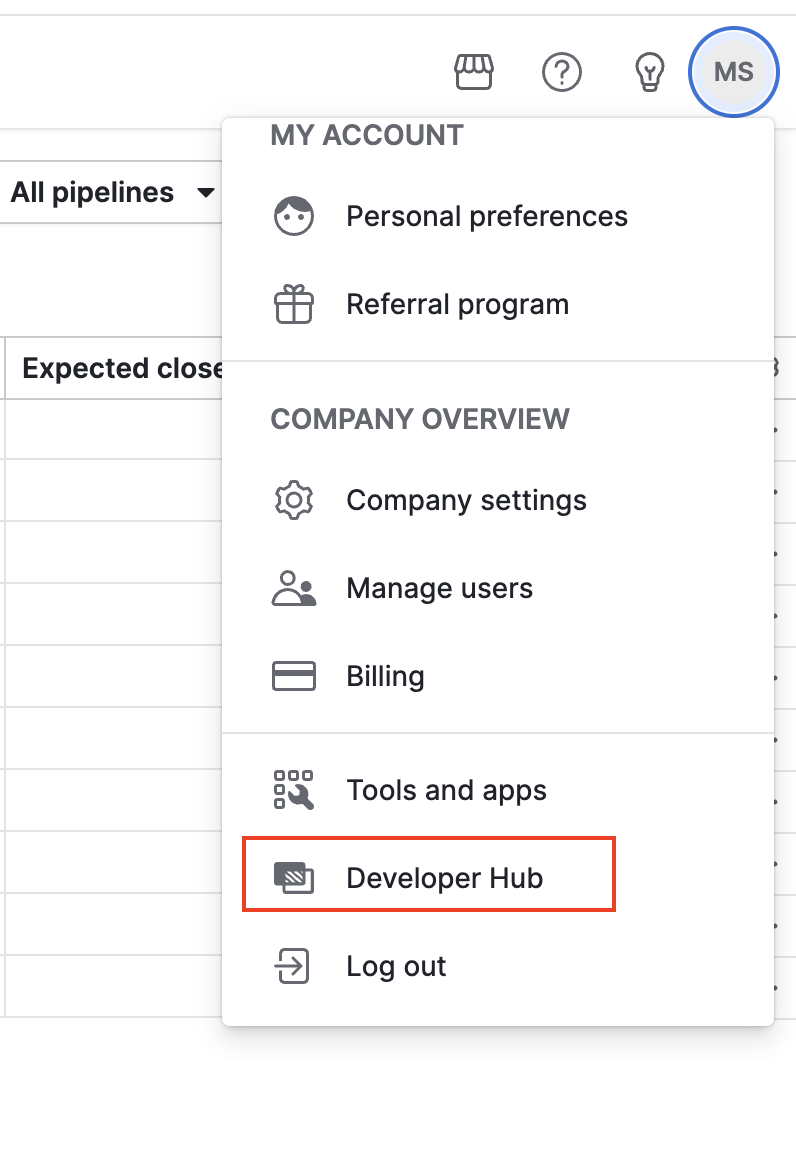796x1166 pixels.
Task: Choose Log out from account menu
Action: 498,966
